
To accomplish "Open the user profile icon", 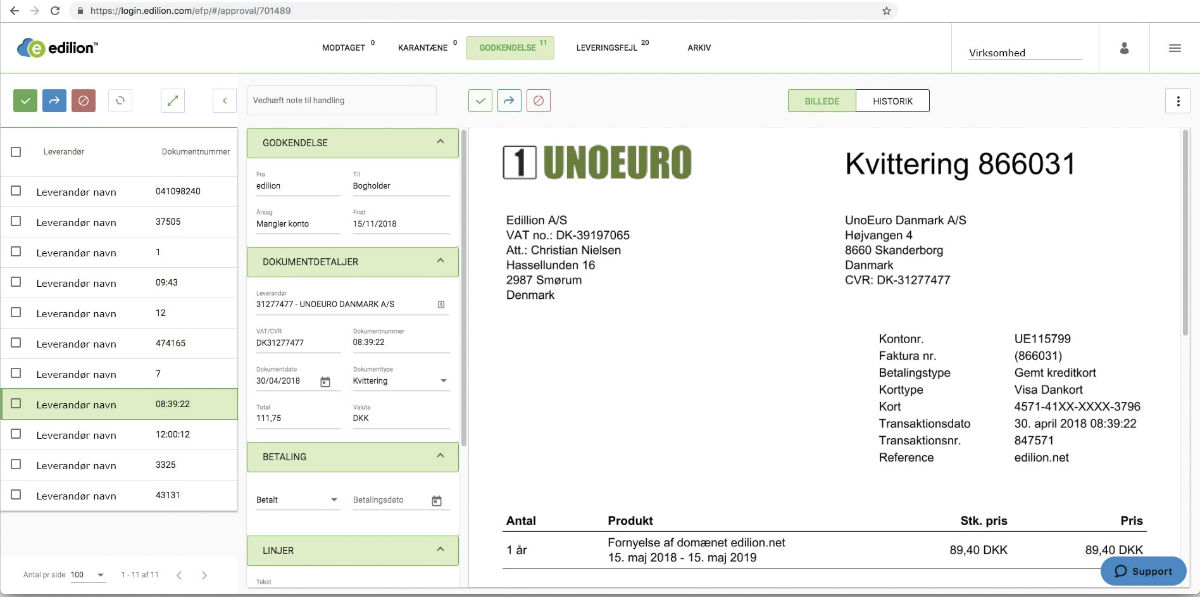I will tap(1125, 49).
